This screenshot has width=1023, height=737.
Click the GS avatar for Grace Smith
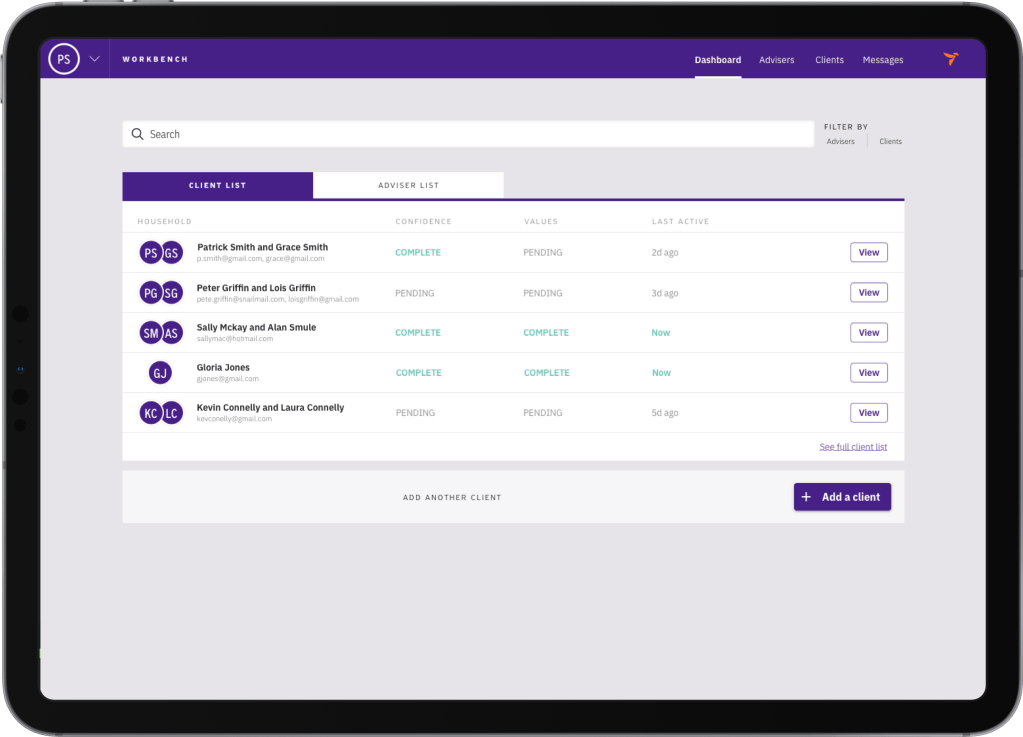tap(172, 253)
